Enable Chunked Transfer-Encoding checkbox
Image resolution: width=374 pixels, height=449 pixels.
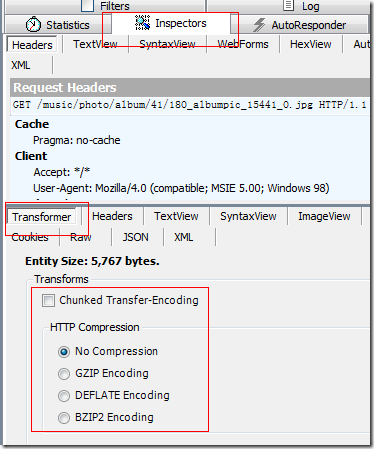point(48,300)
